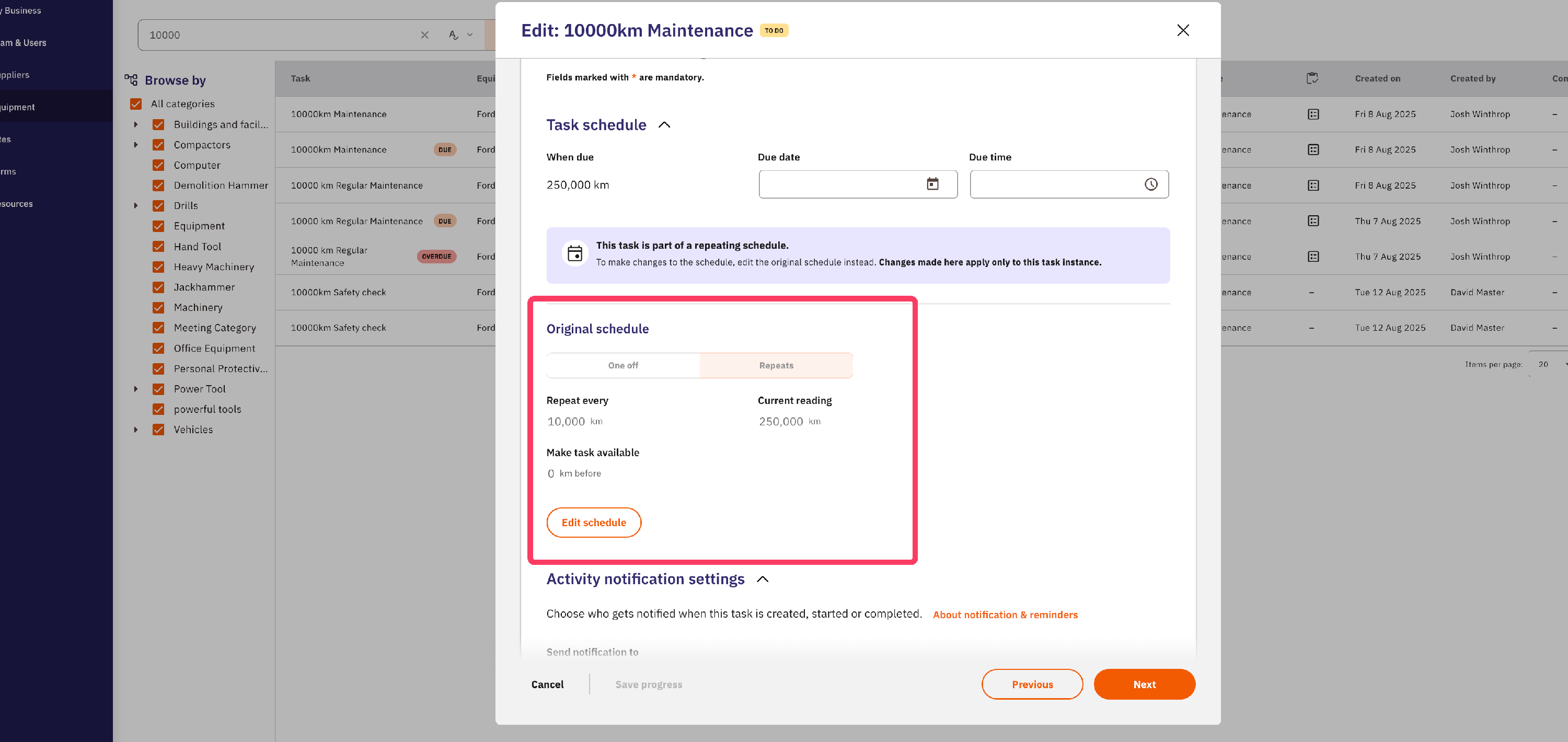Screen dimensions: 1568x742
Task: Expand the Vehicles tree node
Action: point(136,429)
